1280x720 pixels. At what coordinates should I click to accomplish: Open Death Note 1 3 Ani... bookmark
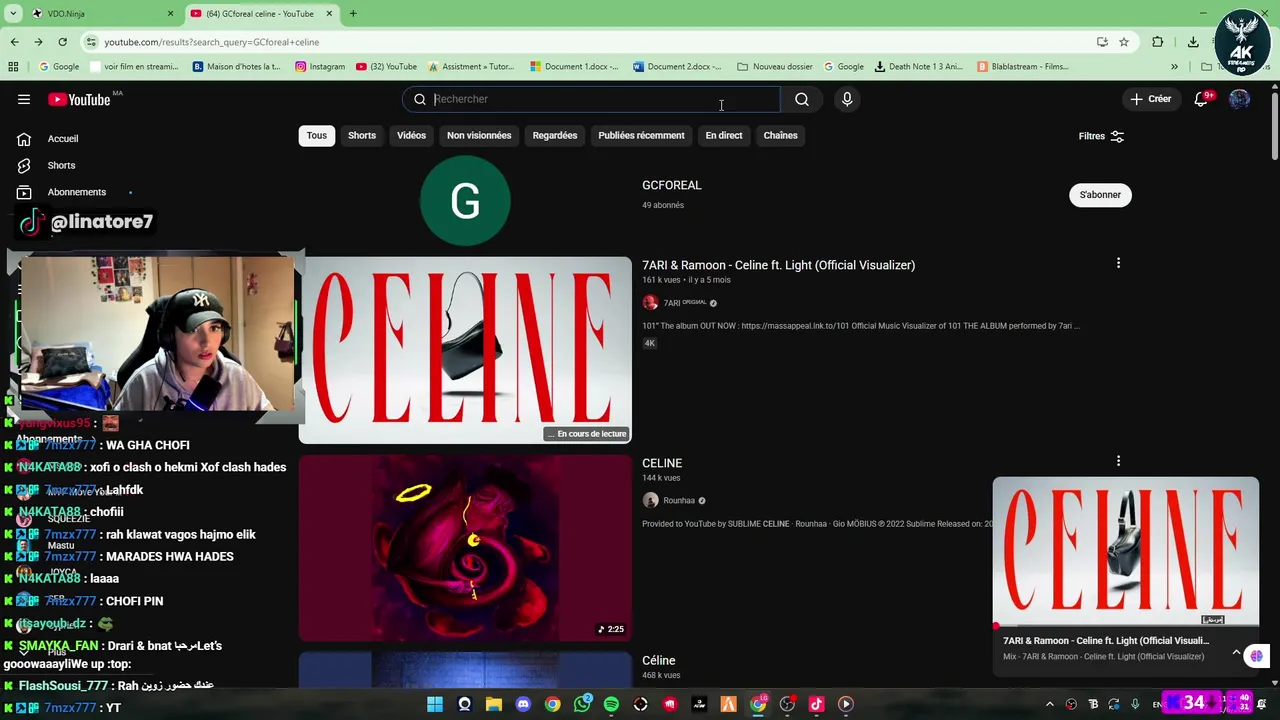[918, 67]
